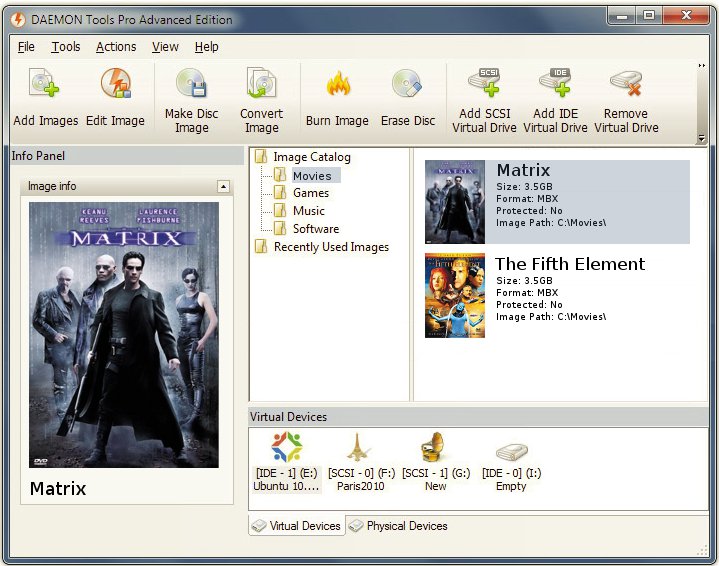This screenshot has height=566, width=719.
Task: Click Remove Virtual Drive icon
Action: [626, 86]
